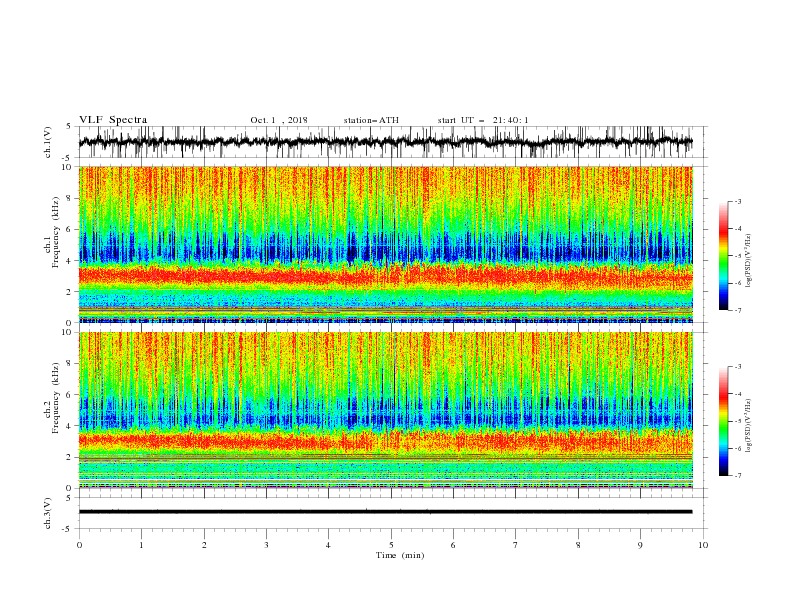Click the ch.2 spectrogram color bar

click(x=723, y=421)
